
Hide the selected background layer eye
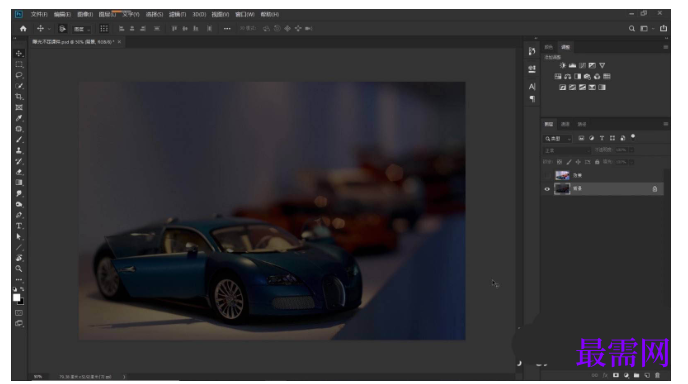coord(547,189)
